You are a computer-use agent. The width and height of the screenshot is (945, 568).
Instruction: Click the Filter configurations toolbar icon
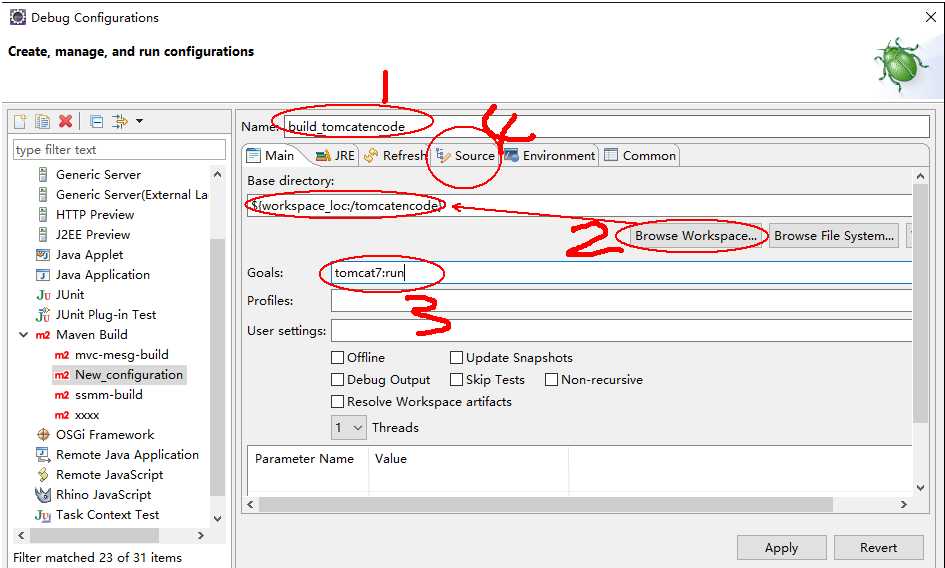point(120,121)
